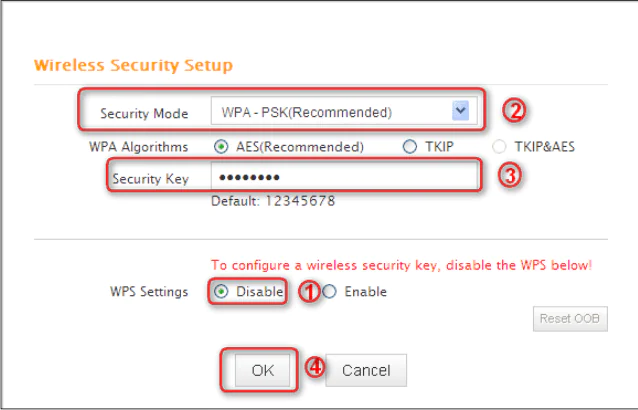638x410 pixels.
Task: Select the AES(Recommended) algorithm option
Action: pos(222,147)
